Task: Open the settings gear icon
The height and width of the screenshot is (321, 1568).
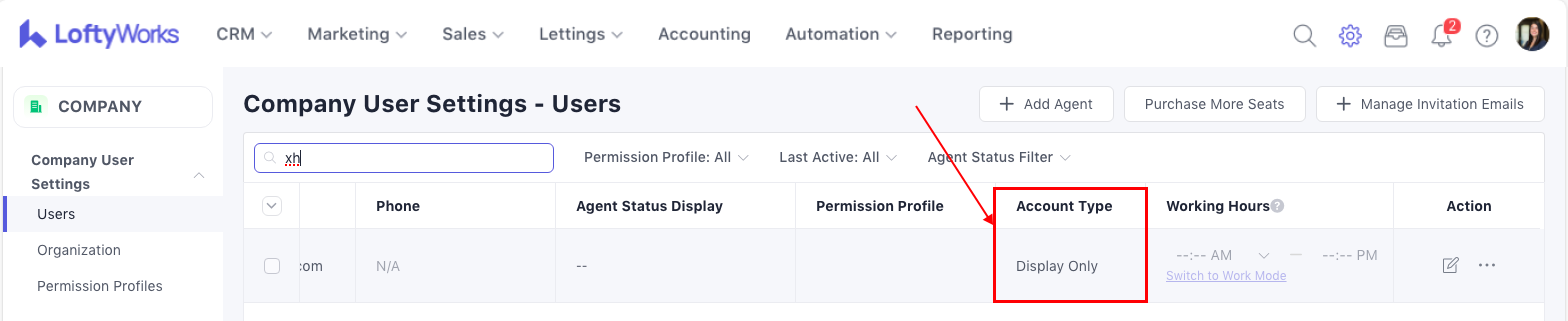Action: coord(1349,35)
